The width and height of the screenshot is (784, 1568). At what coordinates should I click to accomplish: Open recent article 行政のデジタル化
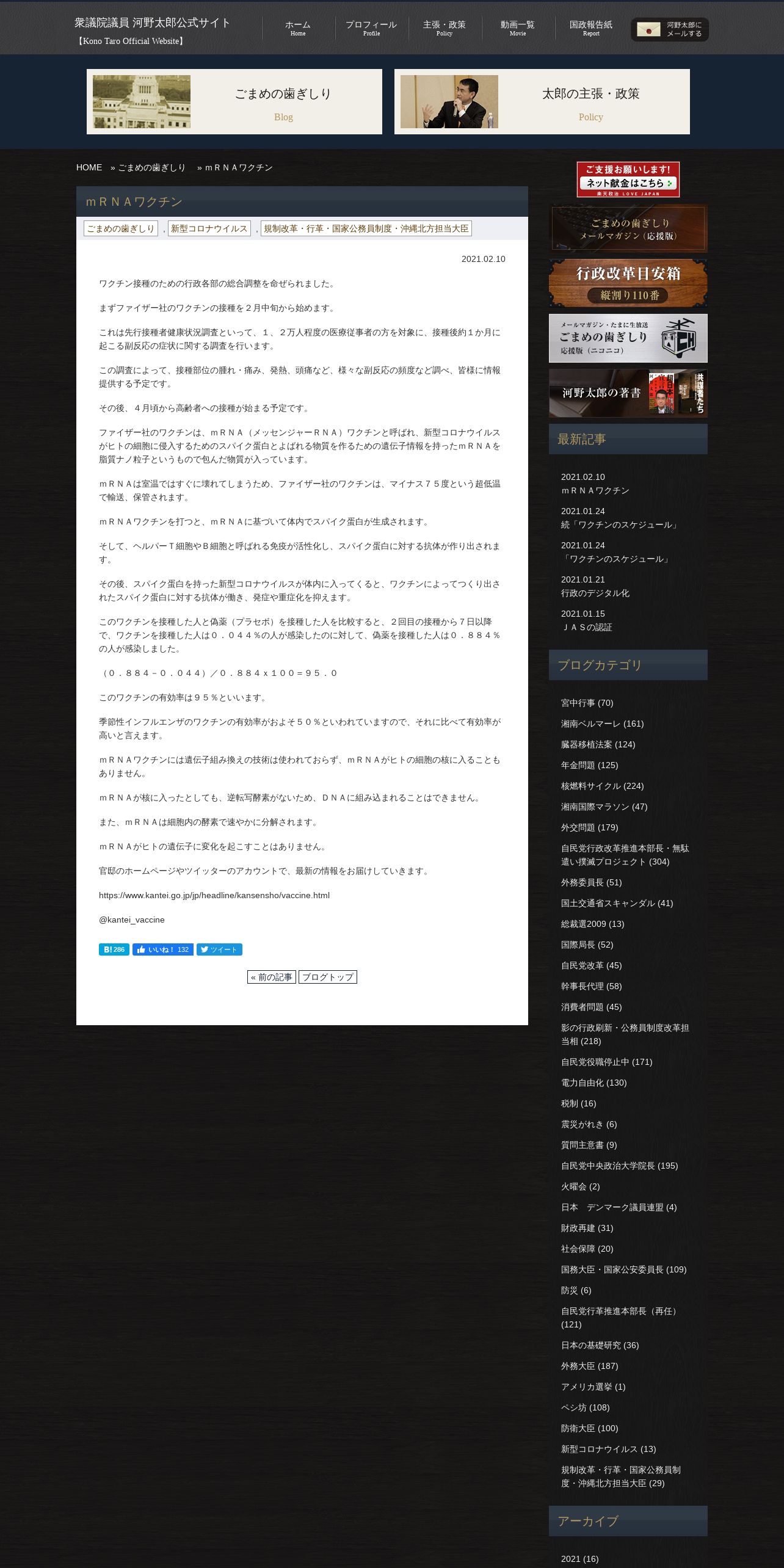click(595, 593)
